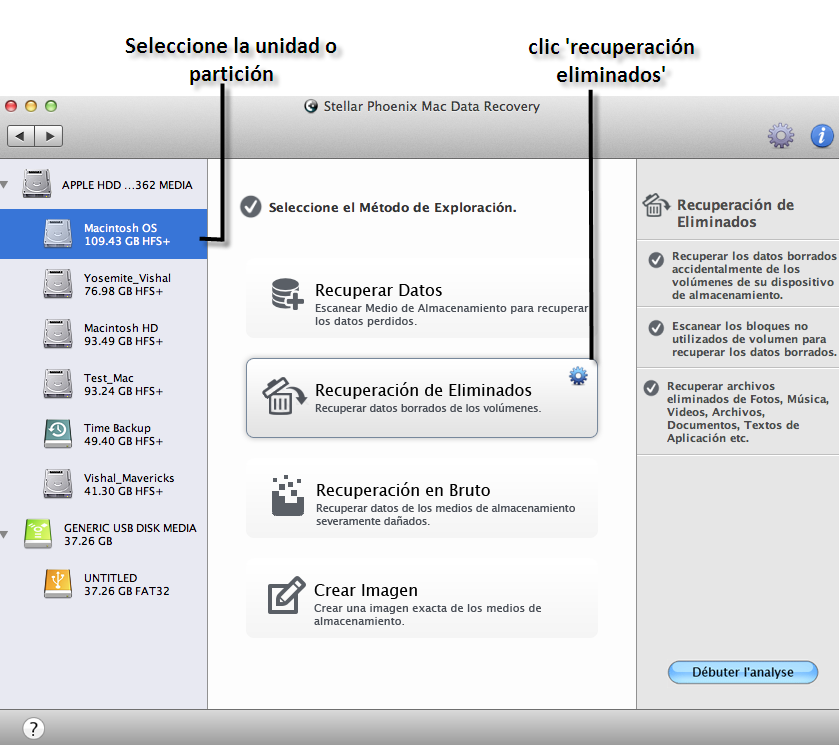Open the settings gear in toolbar
This screenshot has width=839, height=745.
[x=781, y=135]
